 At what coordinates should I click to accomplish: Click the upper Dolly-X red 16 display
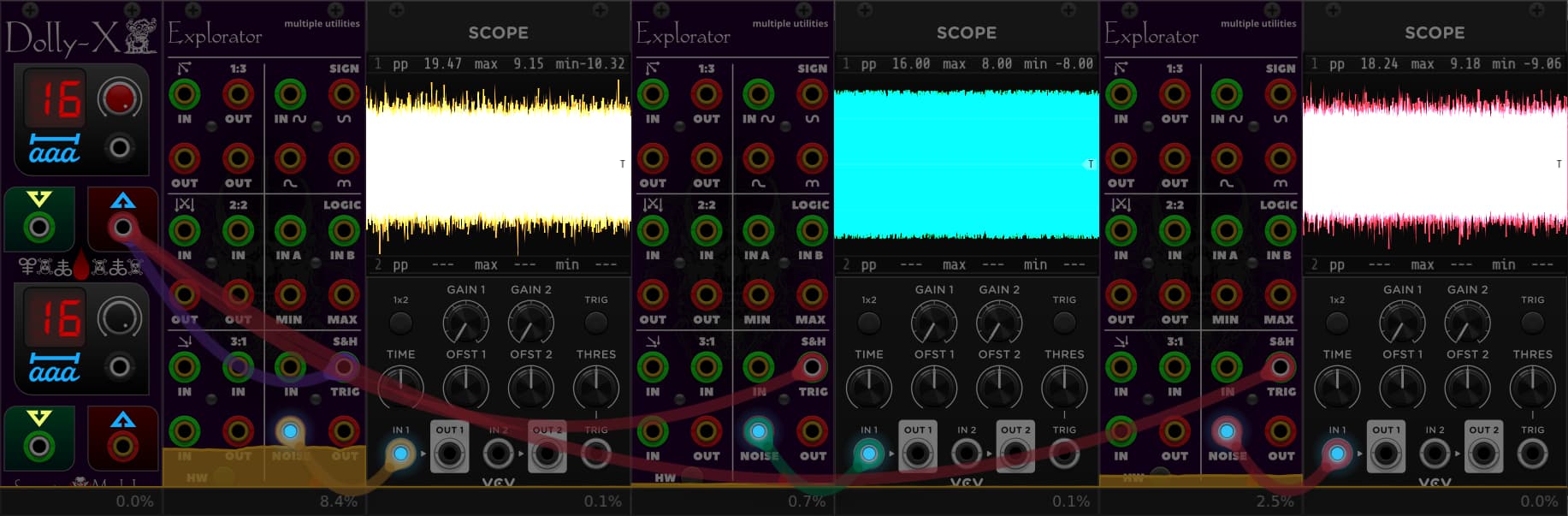[54, 99]
